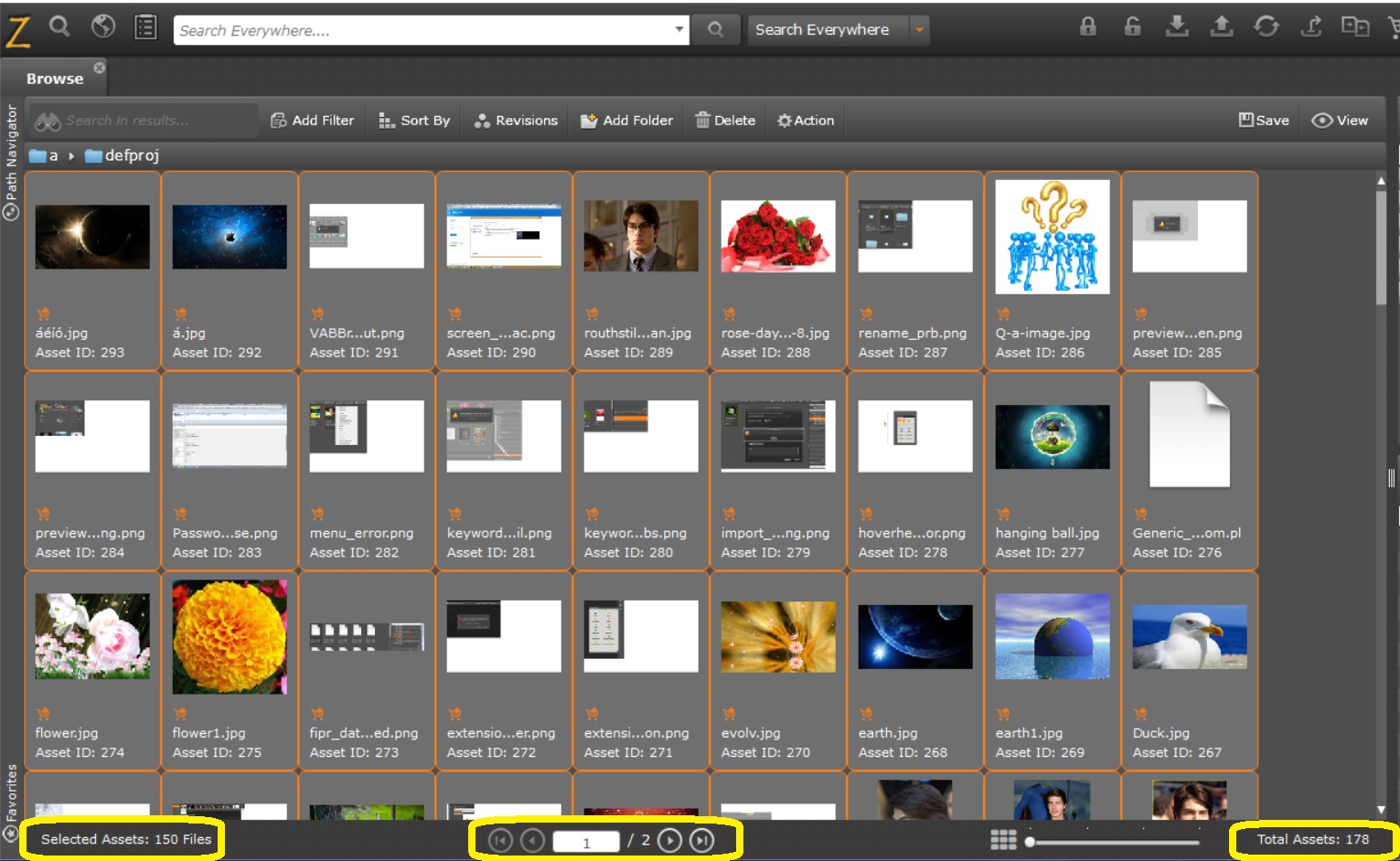Click the defproj folder in the breadcrumb
This screenshot has width=1400, height=861.
click(123, 155)
